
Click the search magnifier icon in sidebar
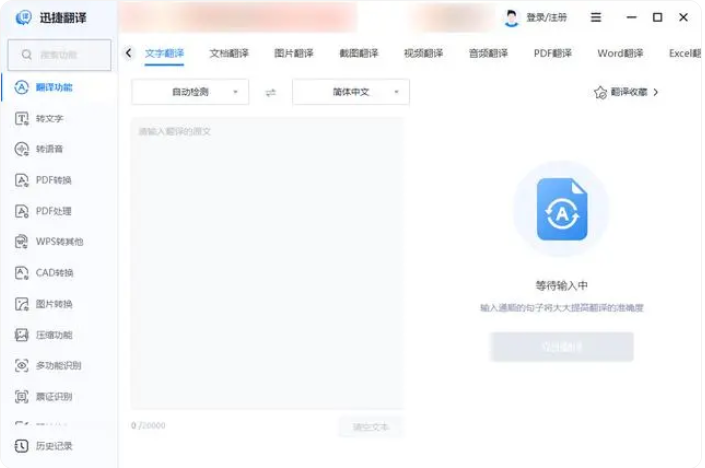tap(27, 55)
